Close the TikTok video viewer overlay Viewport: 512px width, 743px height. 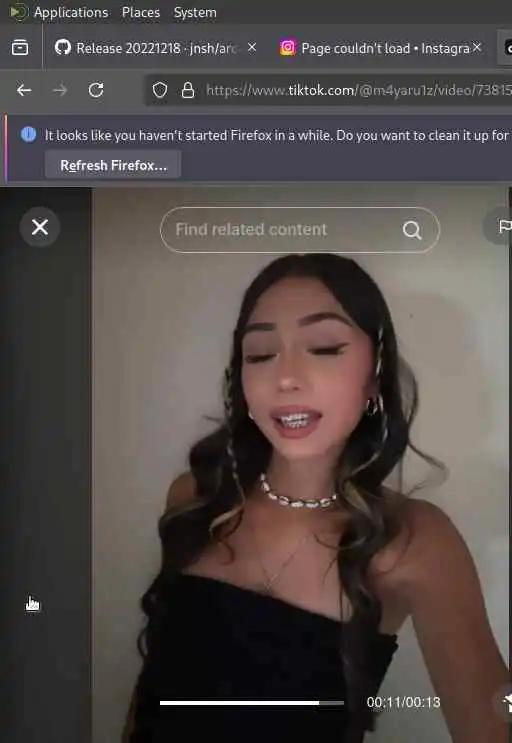coord(40,227)
